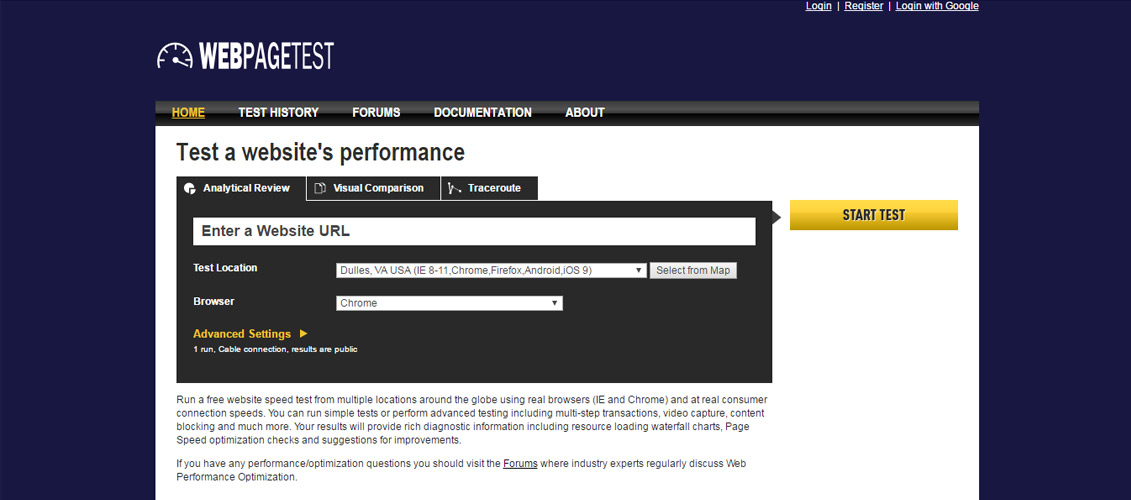Click the Advanced Settings yellow arrow

(304, 333)
